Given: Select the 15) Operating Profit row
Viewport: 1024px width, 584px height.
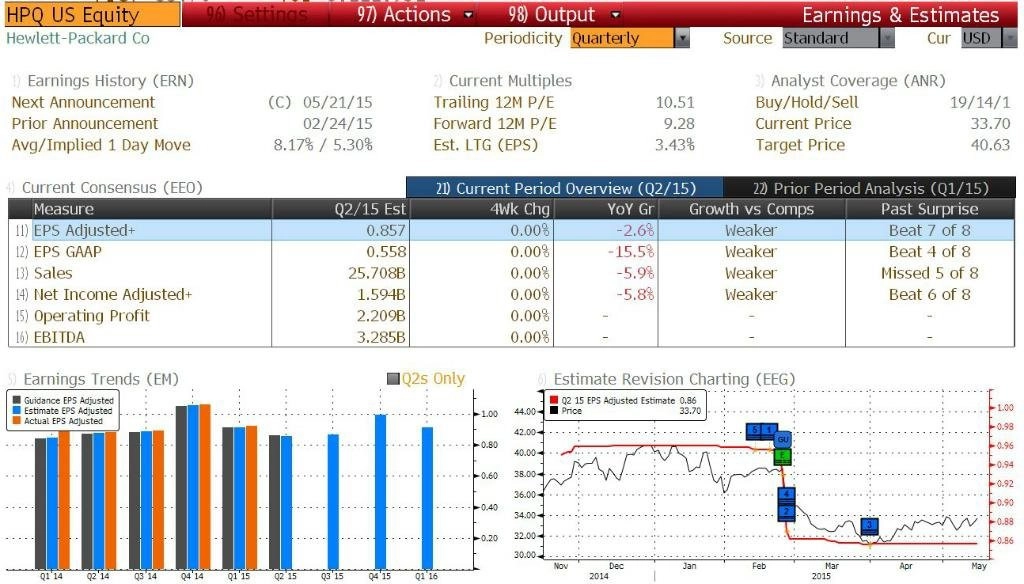Looking at the screenshot, I should pos(511,316).
